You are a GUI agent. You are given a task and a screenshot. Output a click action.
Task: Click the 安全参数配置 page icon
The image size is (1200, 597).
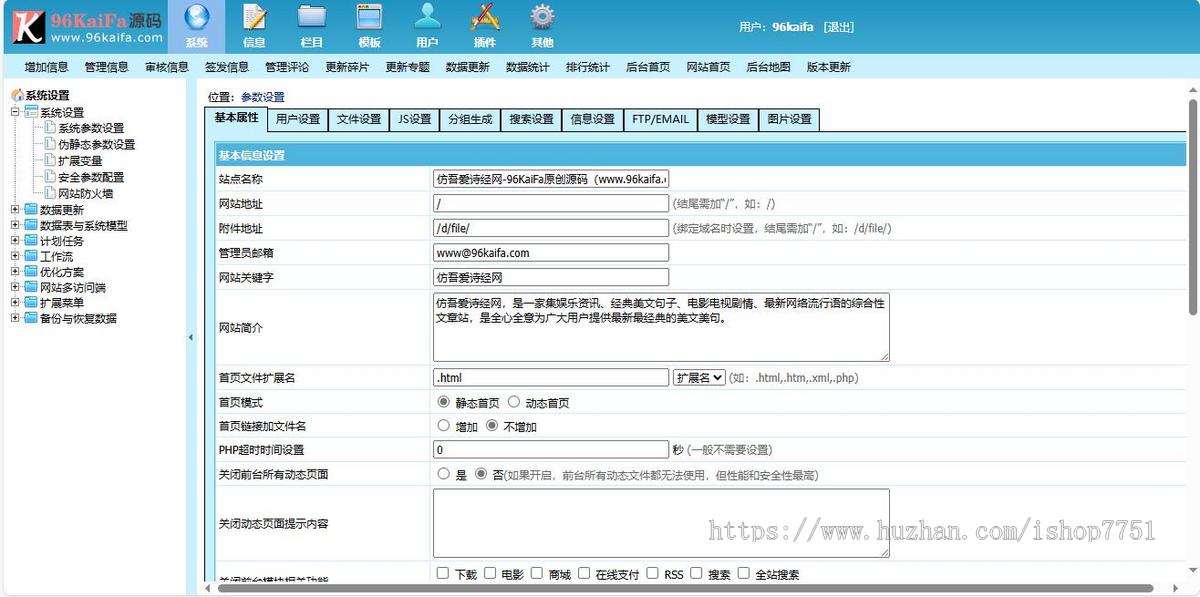50,177
